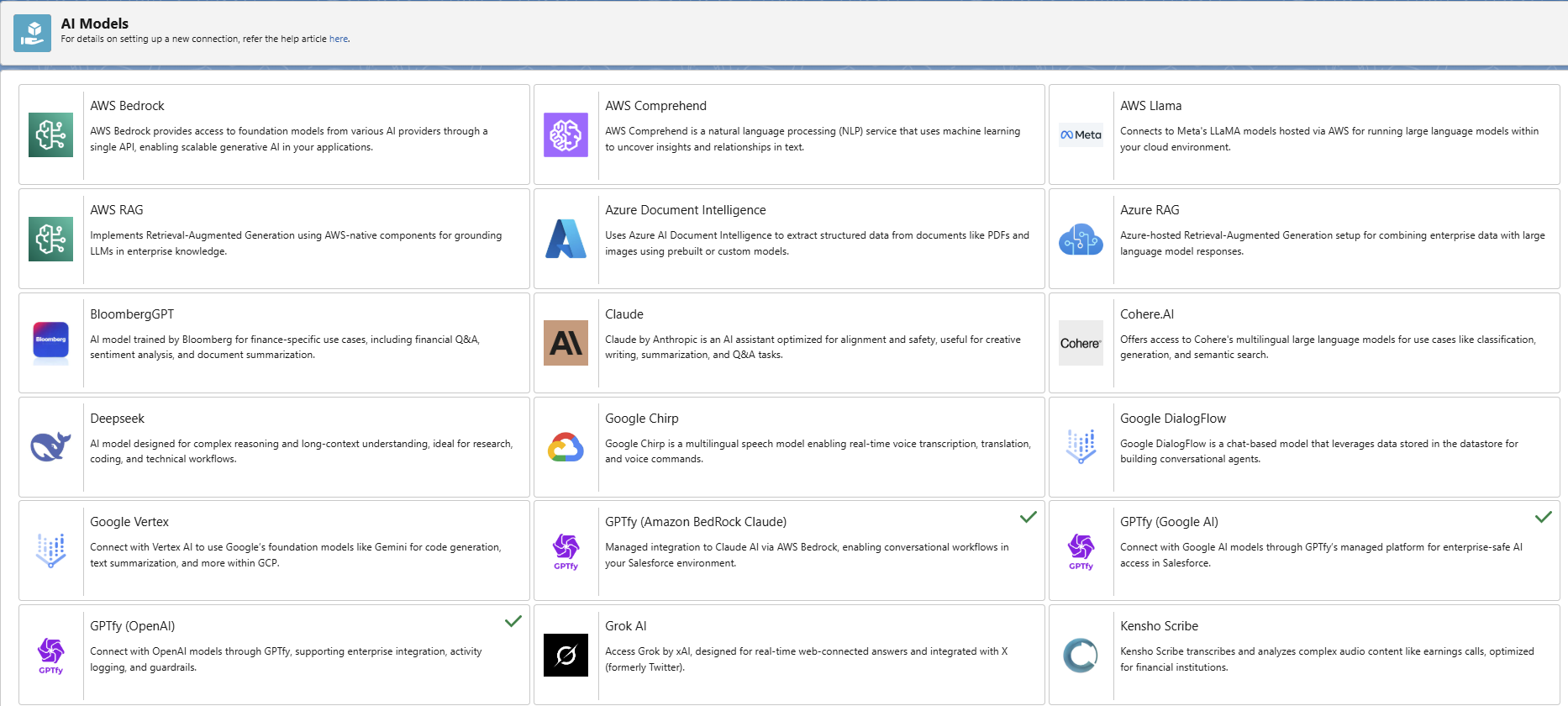Select the purple AWS Comprehend icon
The image size is (1568, 706).
[x=566, y=134]
